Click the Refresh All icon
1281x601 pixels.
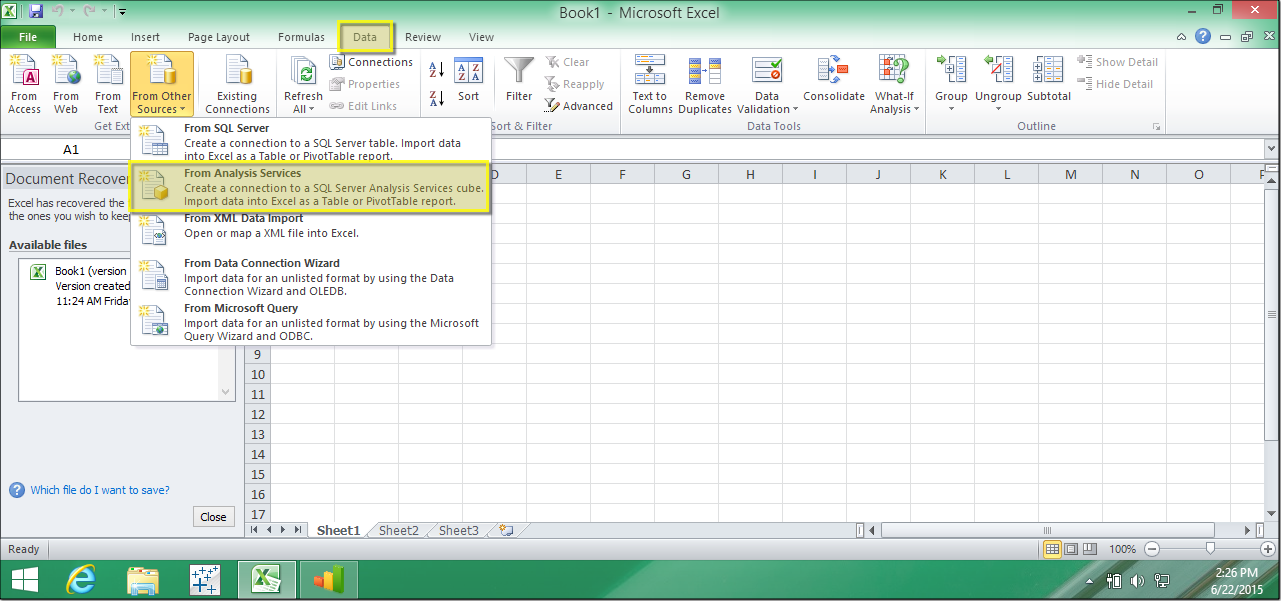(303, 72)
